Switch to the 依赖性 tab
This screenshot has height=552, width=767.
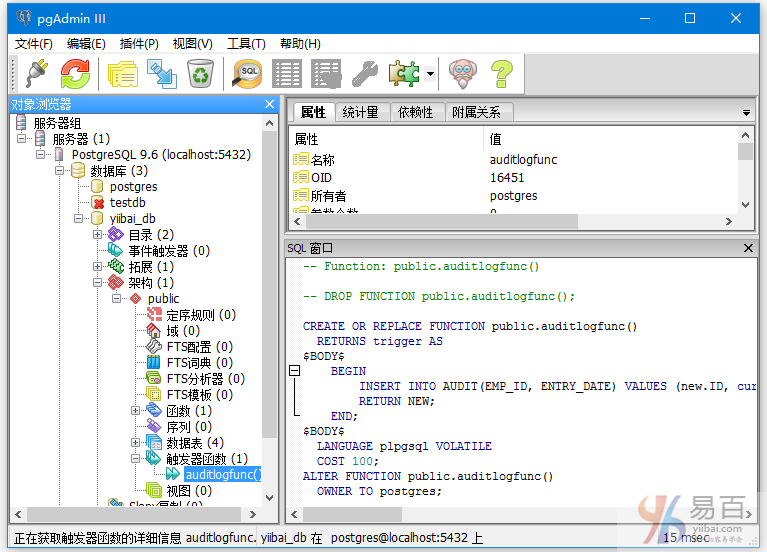click(415, 112)
